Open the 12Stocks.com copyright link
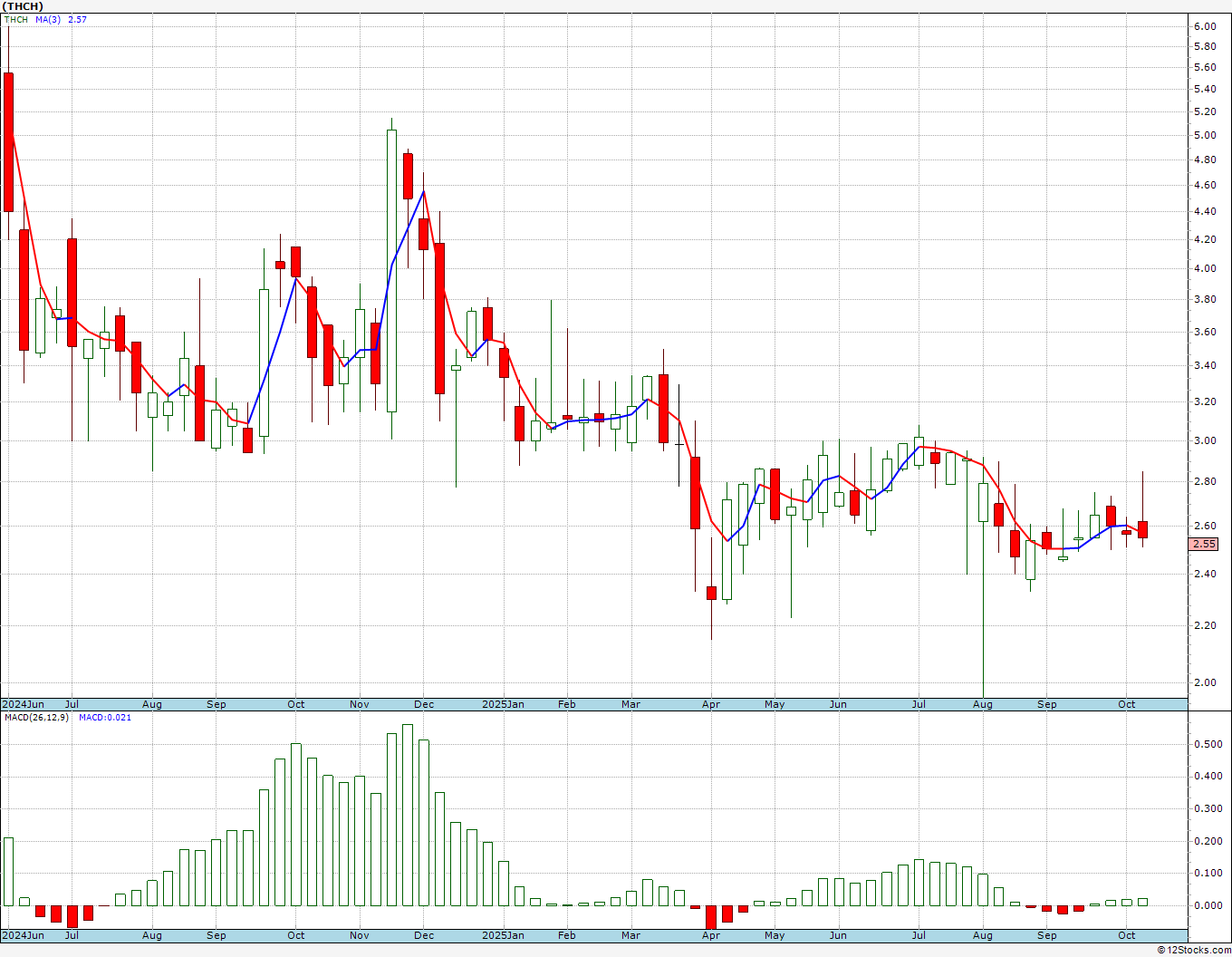Viewport: 1232px width, 957px height. pyautogui.click(x=1192, y=950)
